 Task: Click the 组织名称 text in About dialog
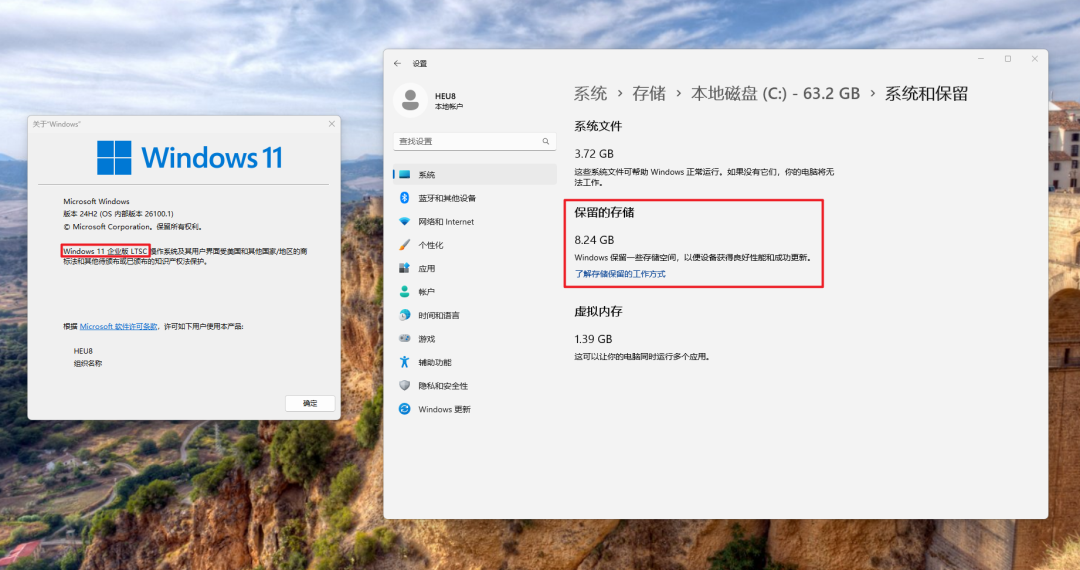[x=87, y=363]
